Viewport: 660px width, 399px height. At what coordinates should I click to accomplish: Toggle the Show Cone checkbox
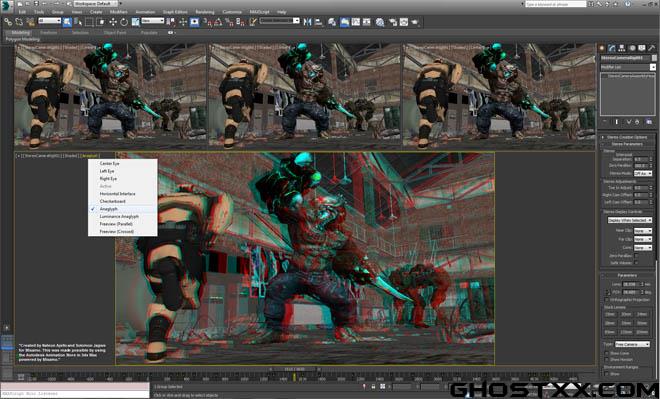click(607, 353)
